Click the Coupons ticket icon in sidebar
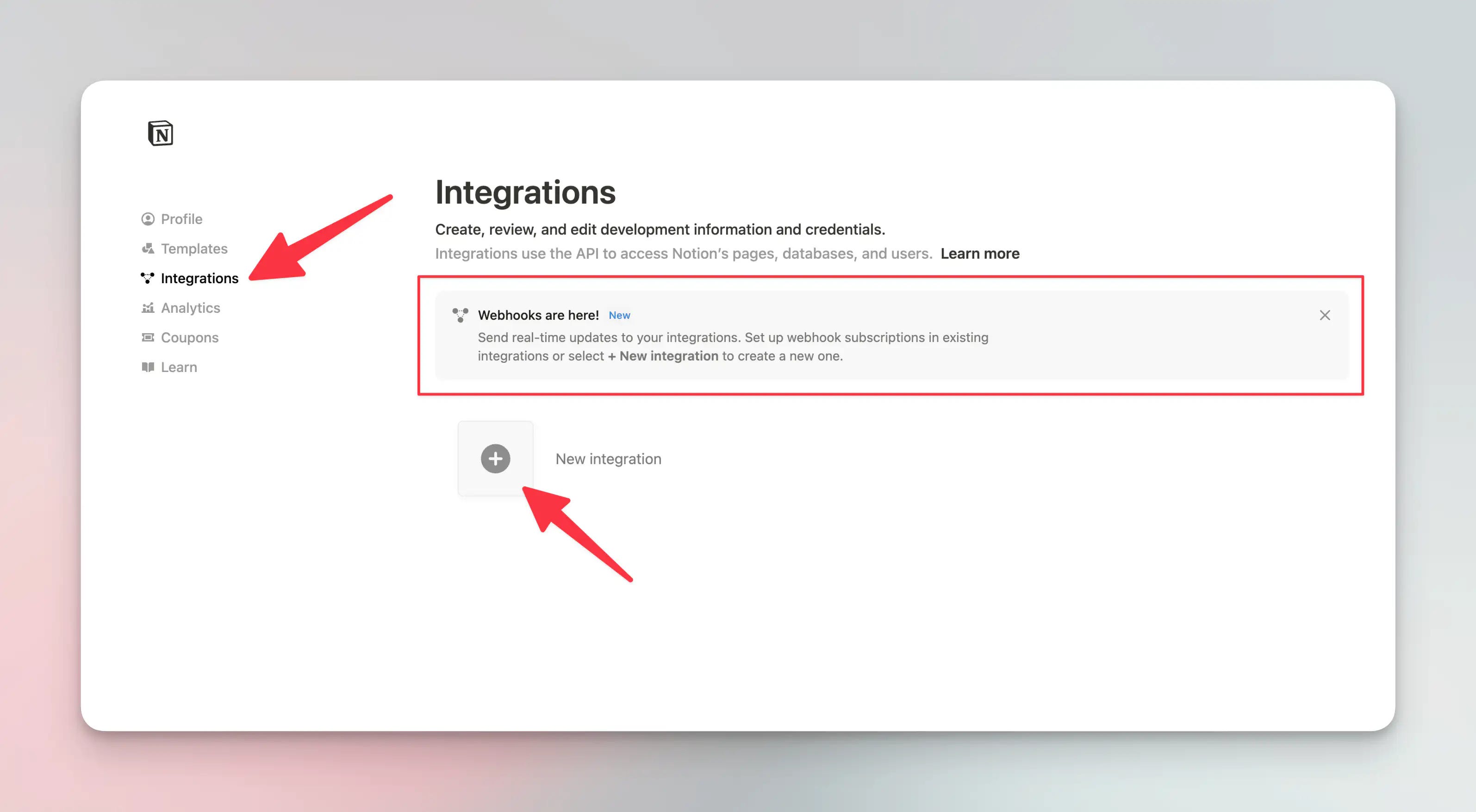The height and width of the screenshot is (812, 1476). pyautogui.click(x=148, y=337)
